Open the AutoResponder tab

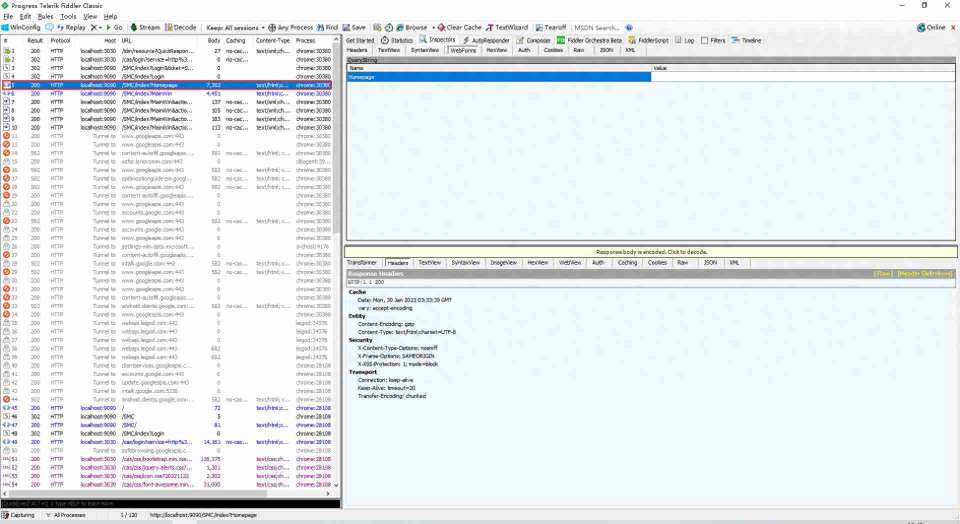pyautogui.click(x=486, y=40)
